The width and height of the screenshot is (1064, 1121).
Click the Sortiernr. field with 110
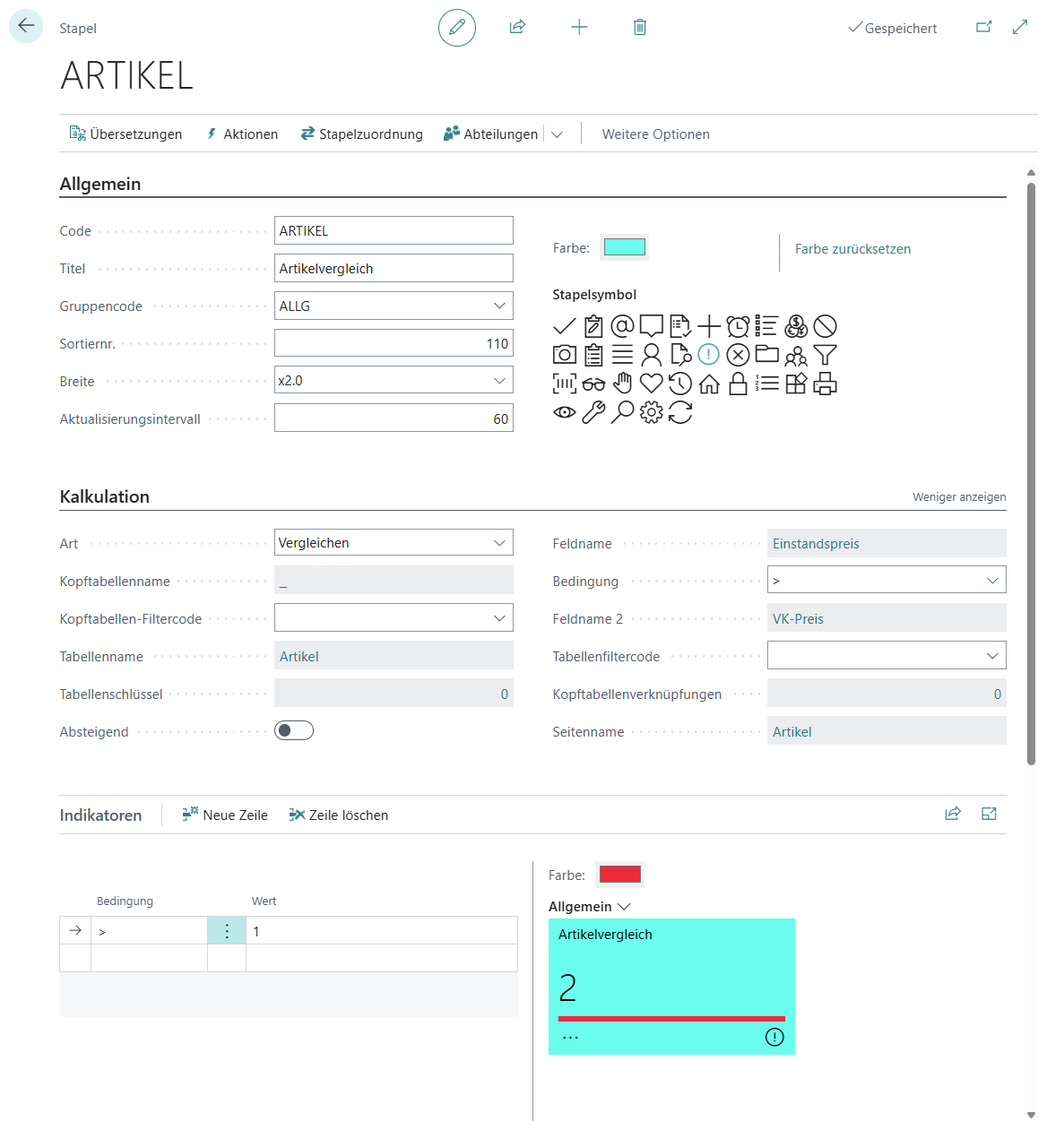pyautogui.click(x=394, y=343)
